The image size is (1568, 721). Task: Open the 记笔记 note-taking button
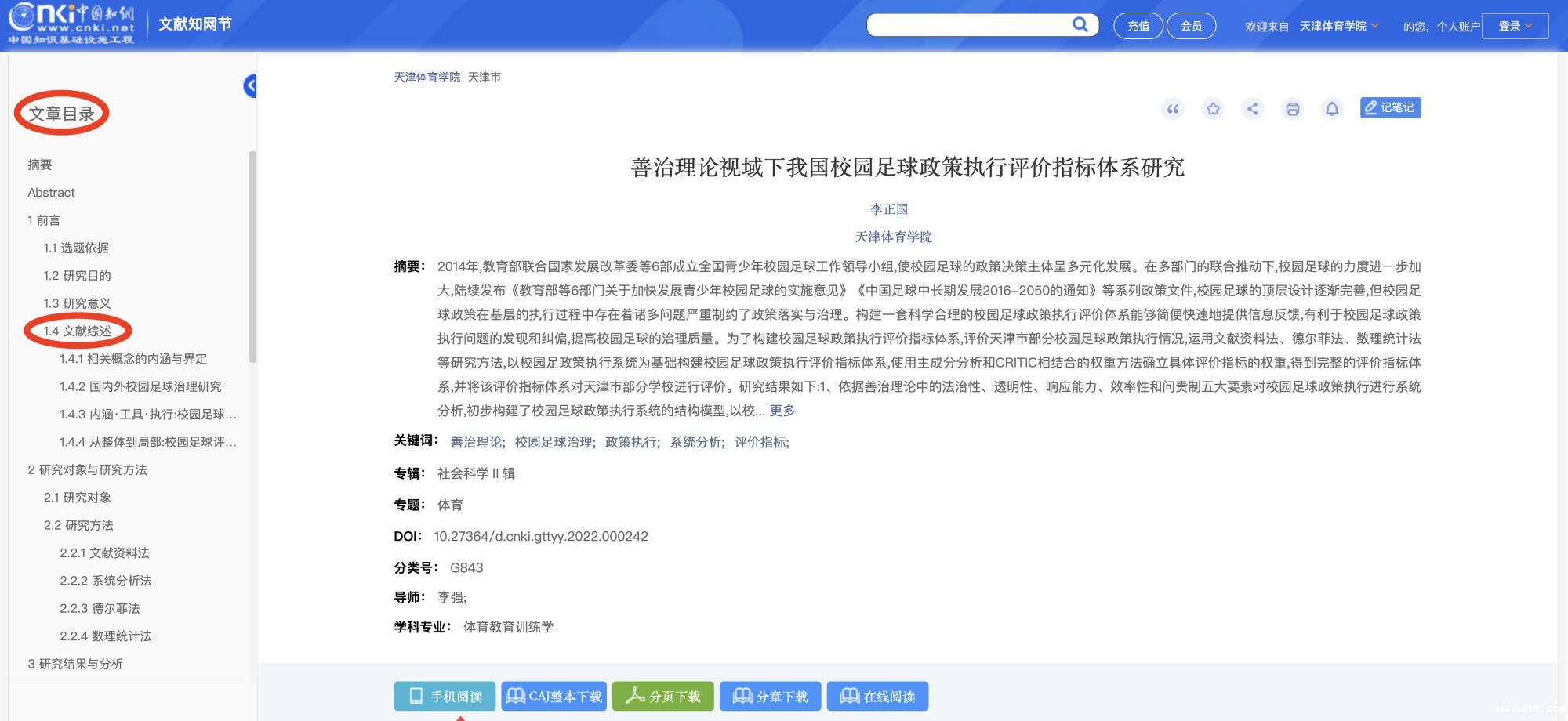pyautogui.click(x=1390, y=107)
